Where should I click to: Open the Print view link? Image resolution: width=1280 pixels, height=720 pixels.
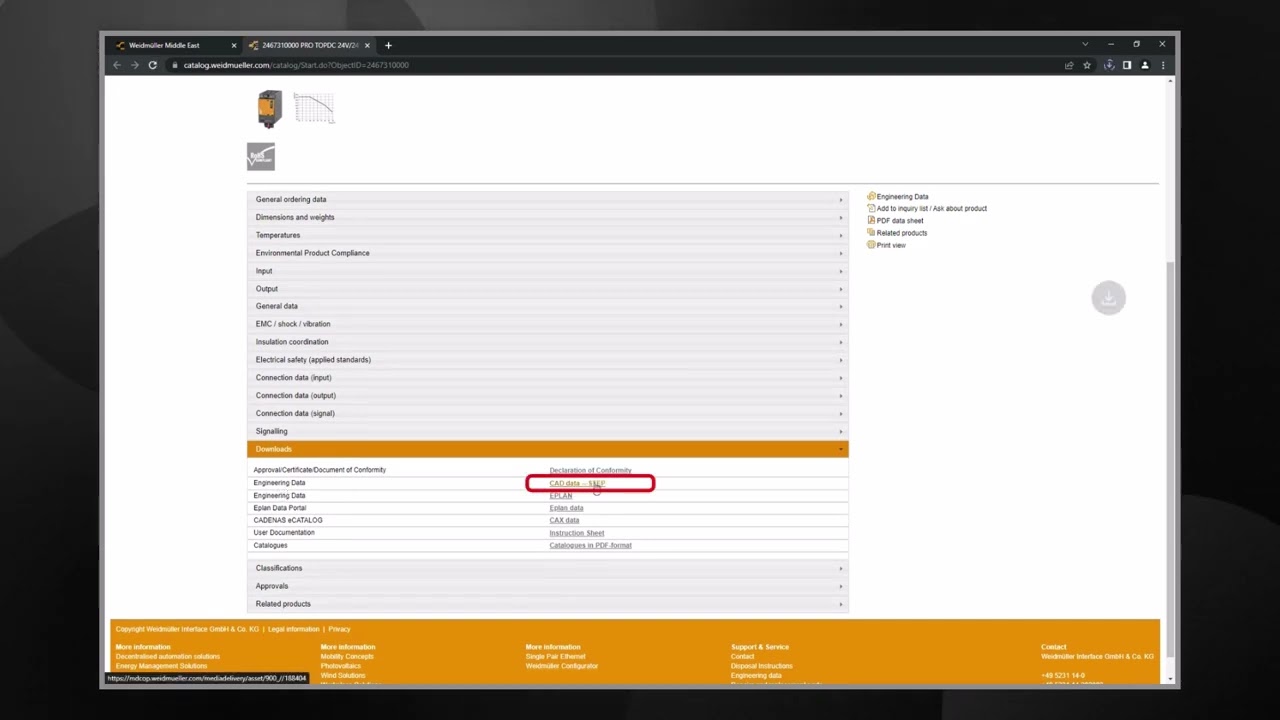(x=890, y=245)
